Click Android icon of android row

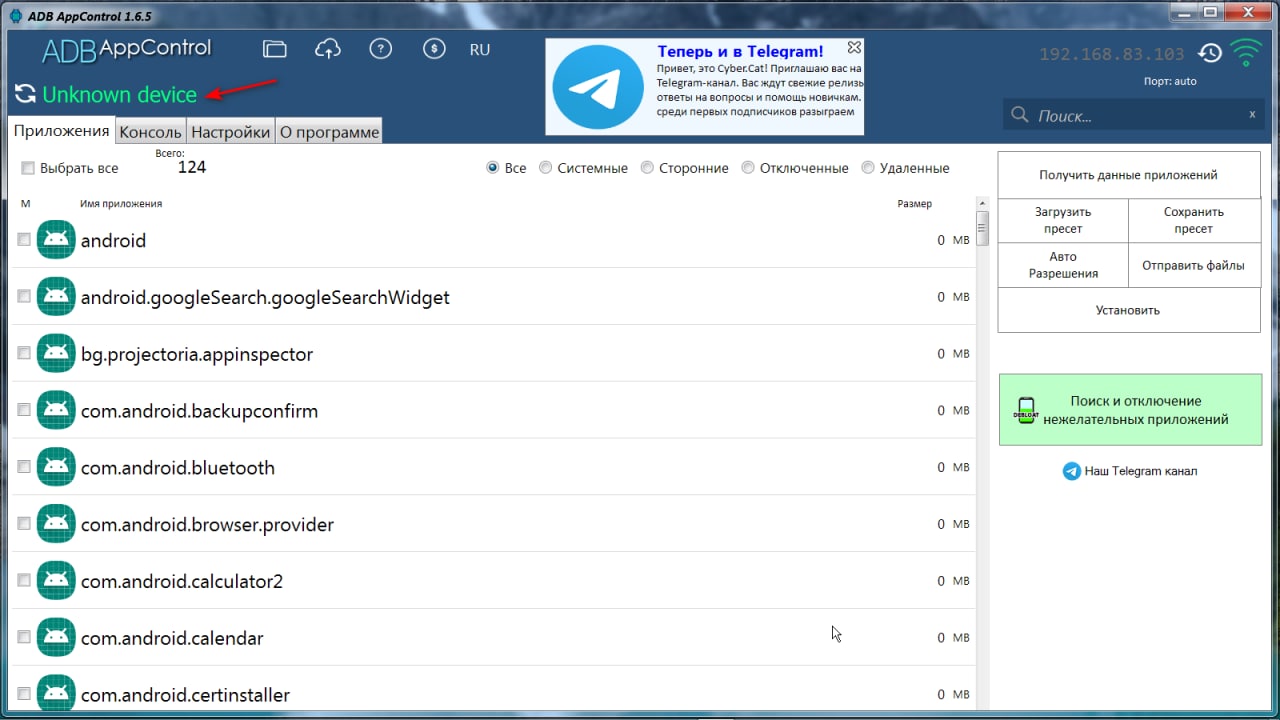[56, 240]
